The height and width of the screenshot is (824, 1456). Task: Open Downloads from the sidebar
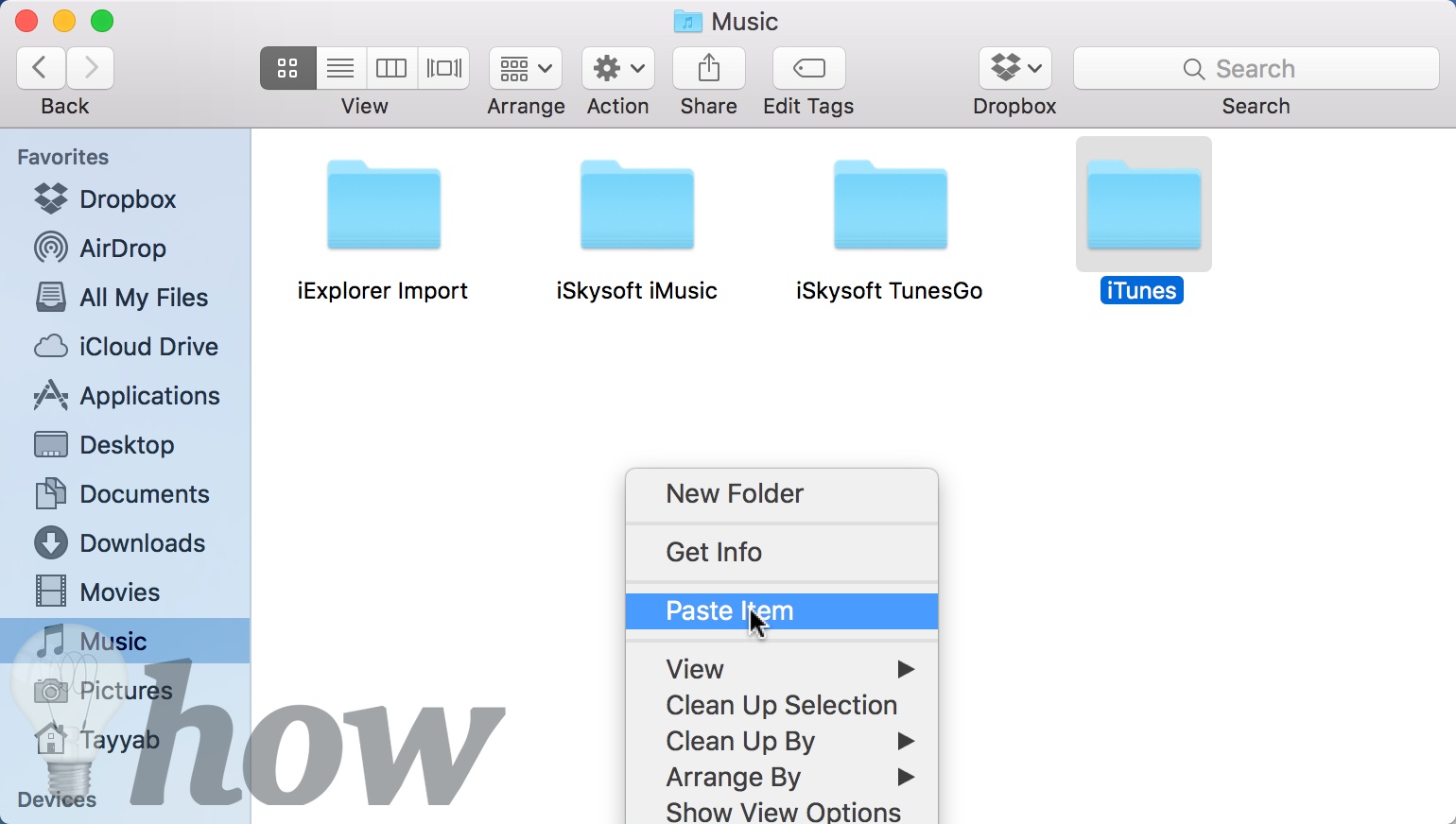[125, 543]
